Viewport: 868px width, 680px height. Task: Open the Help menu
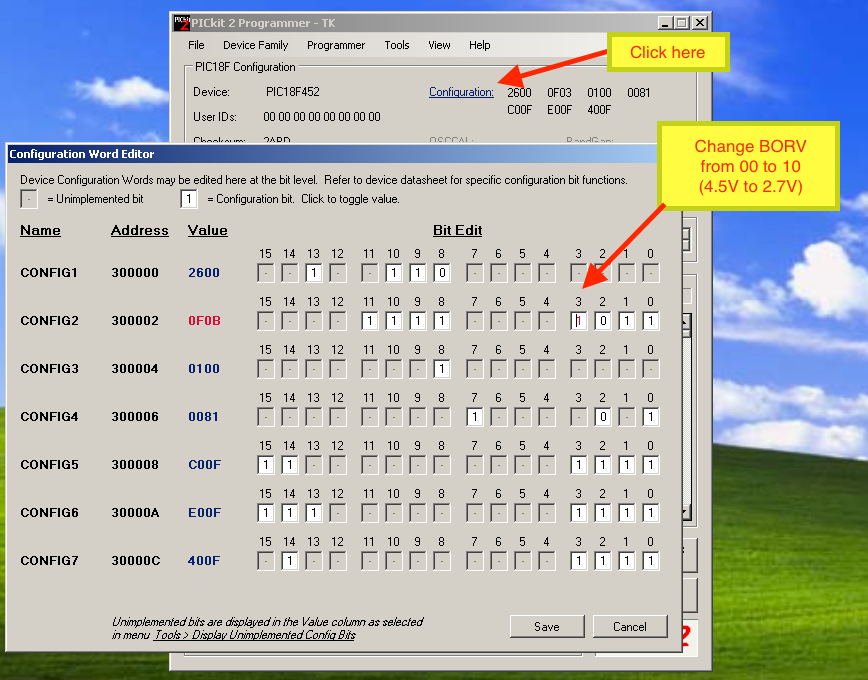tap(480, 45)
